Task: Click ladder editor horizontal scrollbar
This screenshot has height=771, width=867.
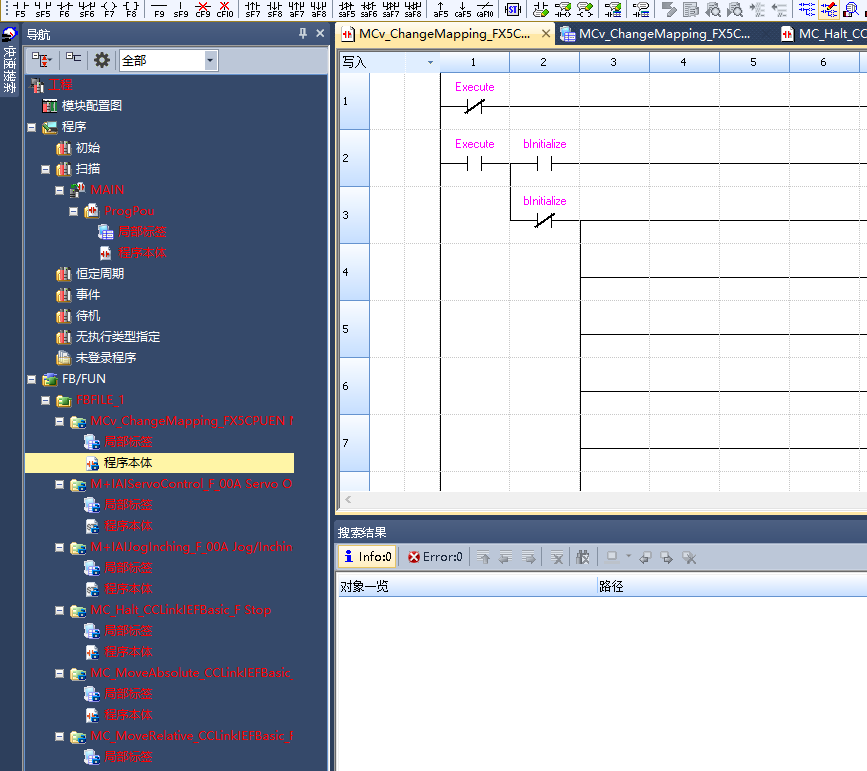Action: [x=600, y=499]
